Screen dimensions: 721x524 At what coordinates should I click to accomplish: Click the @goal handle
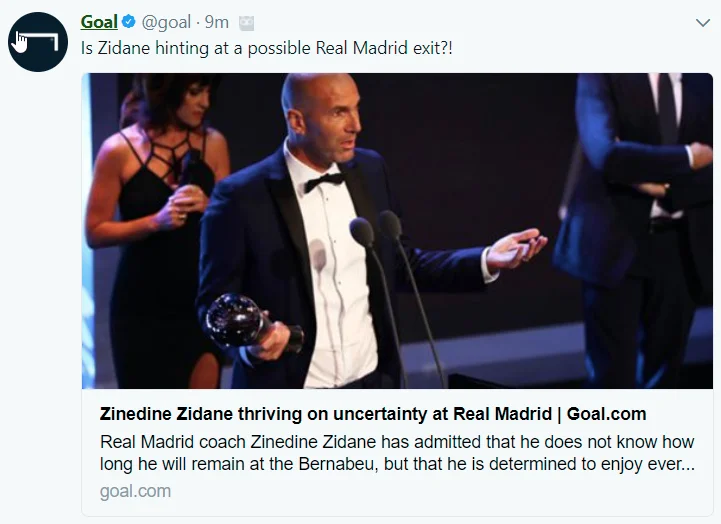165,21
